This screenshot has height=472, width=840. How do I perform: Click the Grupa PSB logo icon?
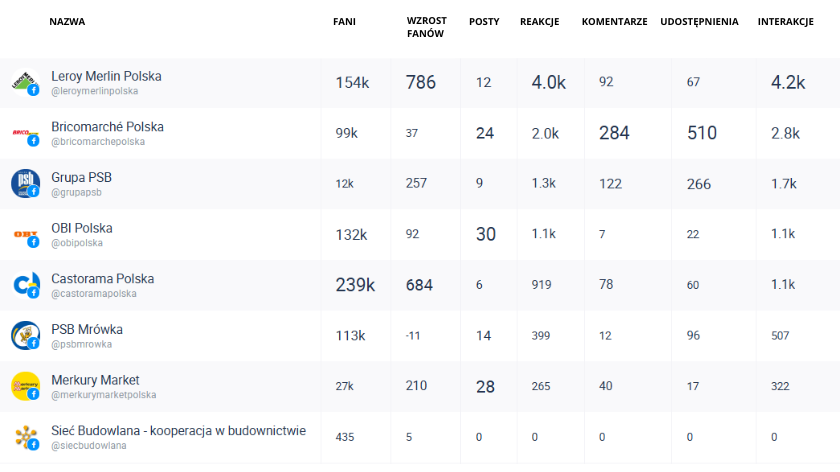pyautogui.click(x=25, y=183)
